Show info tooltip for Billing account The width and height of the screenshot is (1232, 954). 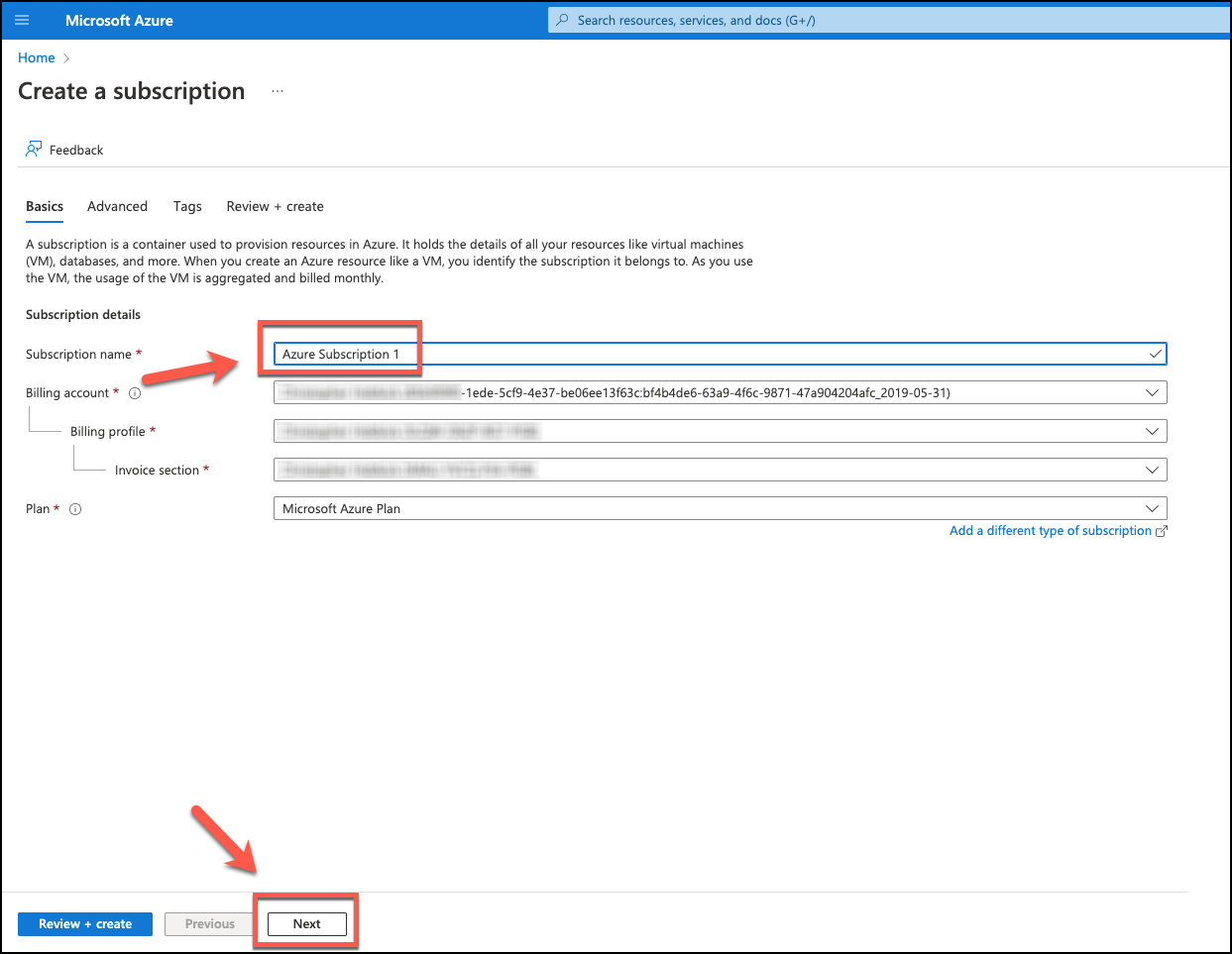(135, 393)
